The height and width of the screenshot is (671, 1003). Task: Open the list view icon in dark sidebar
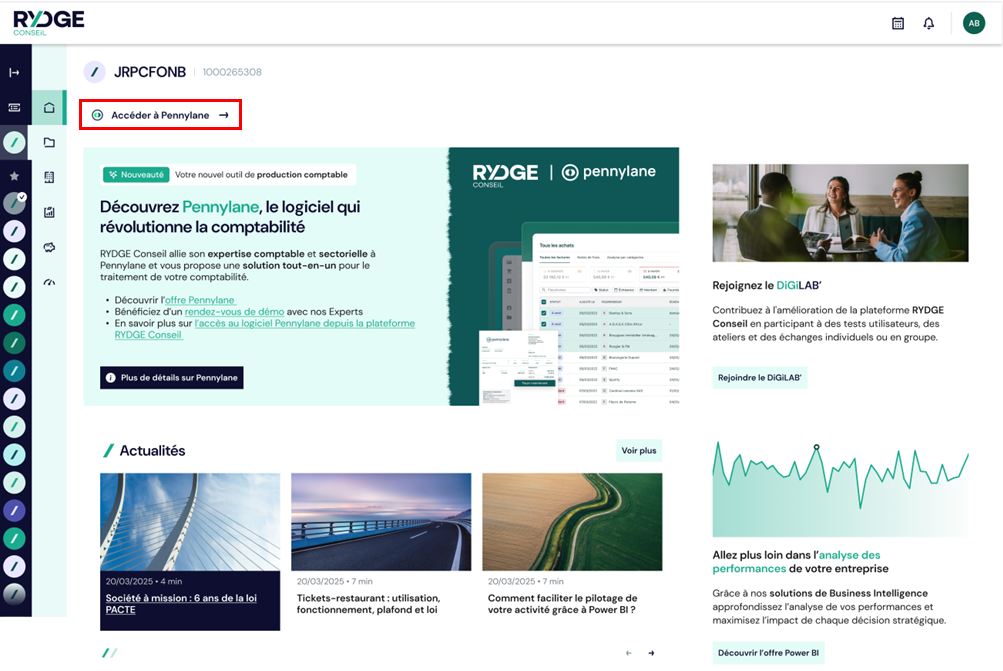click(x=14, y=107)
